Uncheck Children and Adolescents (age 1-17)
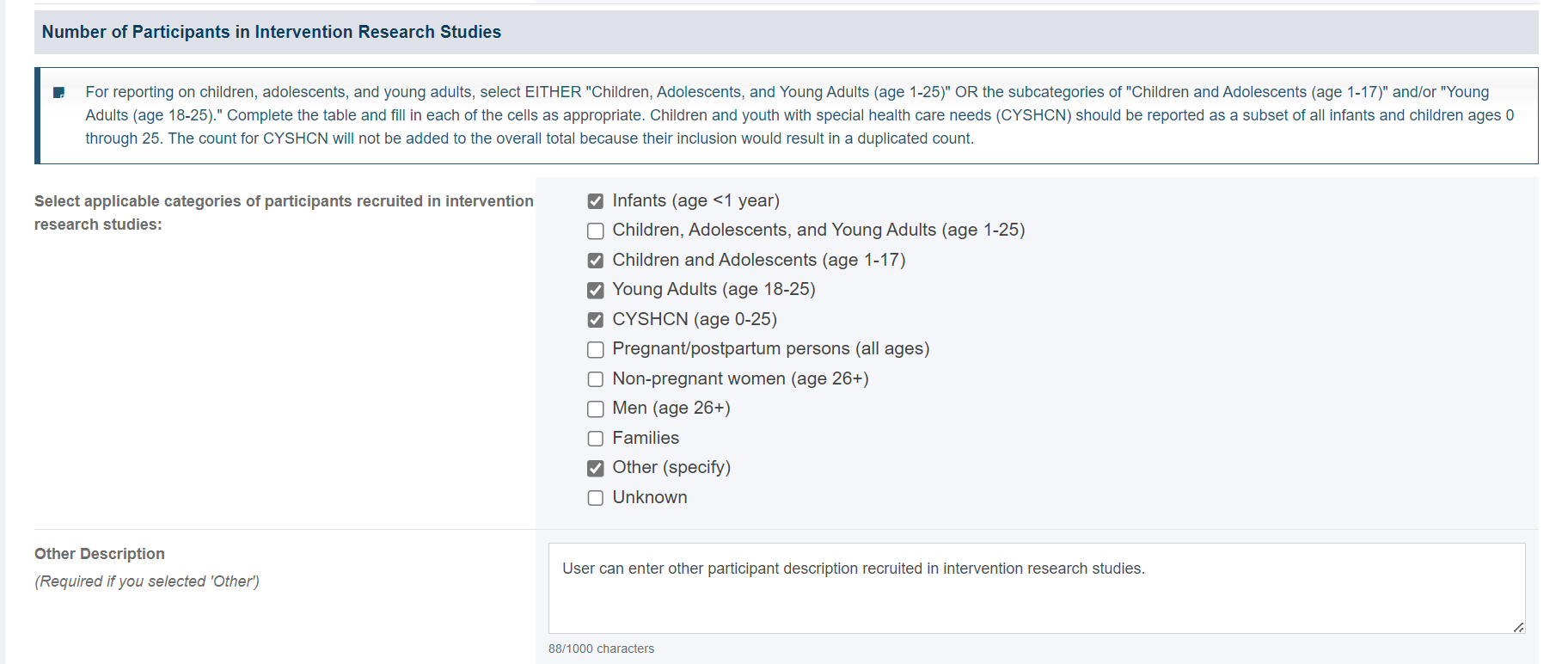This screenshot has width=1568, height=664. click(595, 261)
